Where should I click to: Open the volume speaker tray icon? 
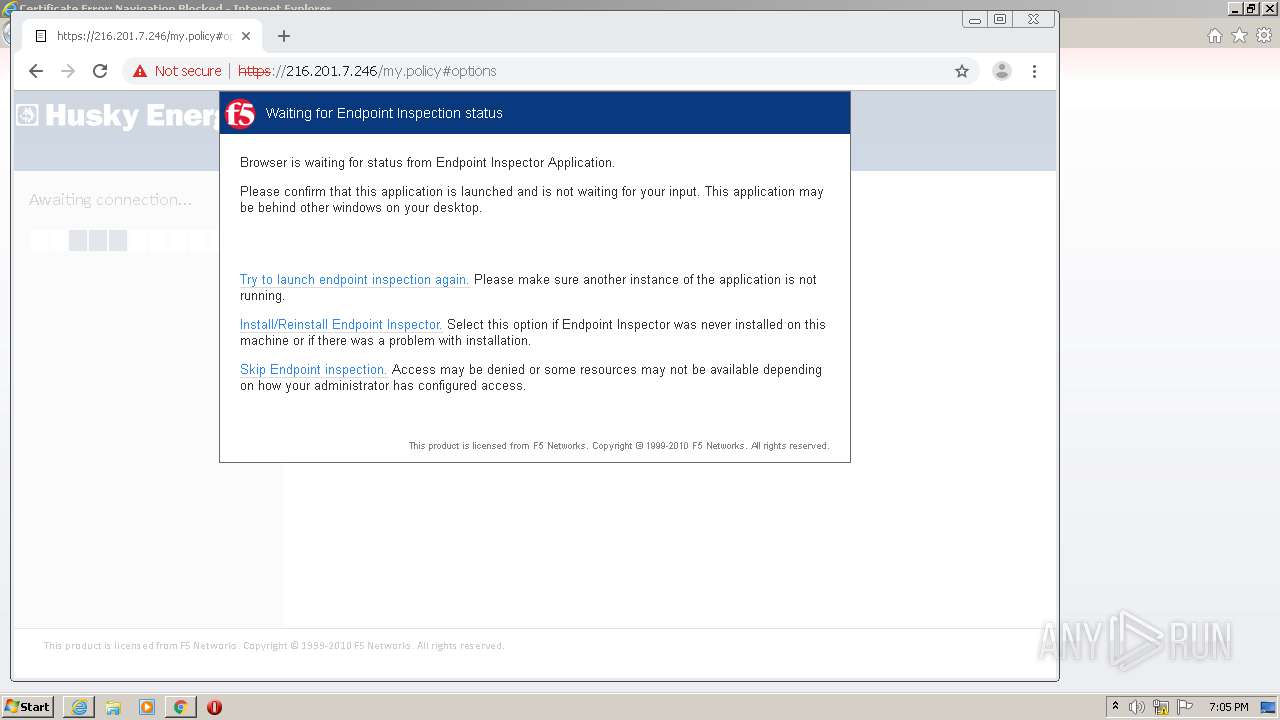1137,707
